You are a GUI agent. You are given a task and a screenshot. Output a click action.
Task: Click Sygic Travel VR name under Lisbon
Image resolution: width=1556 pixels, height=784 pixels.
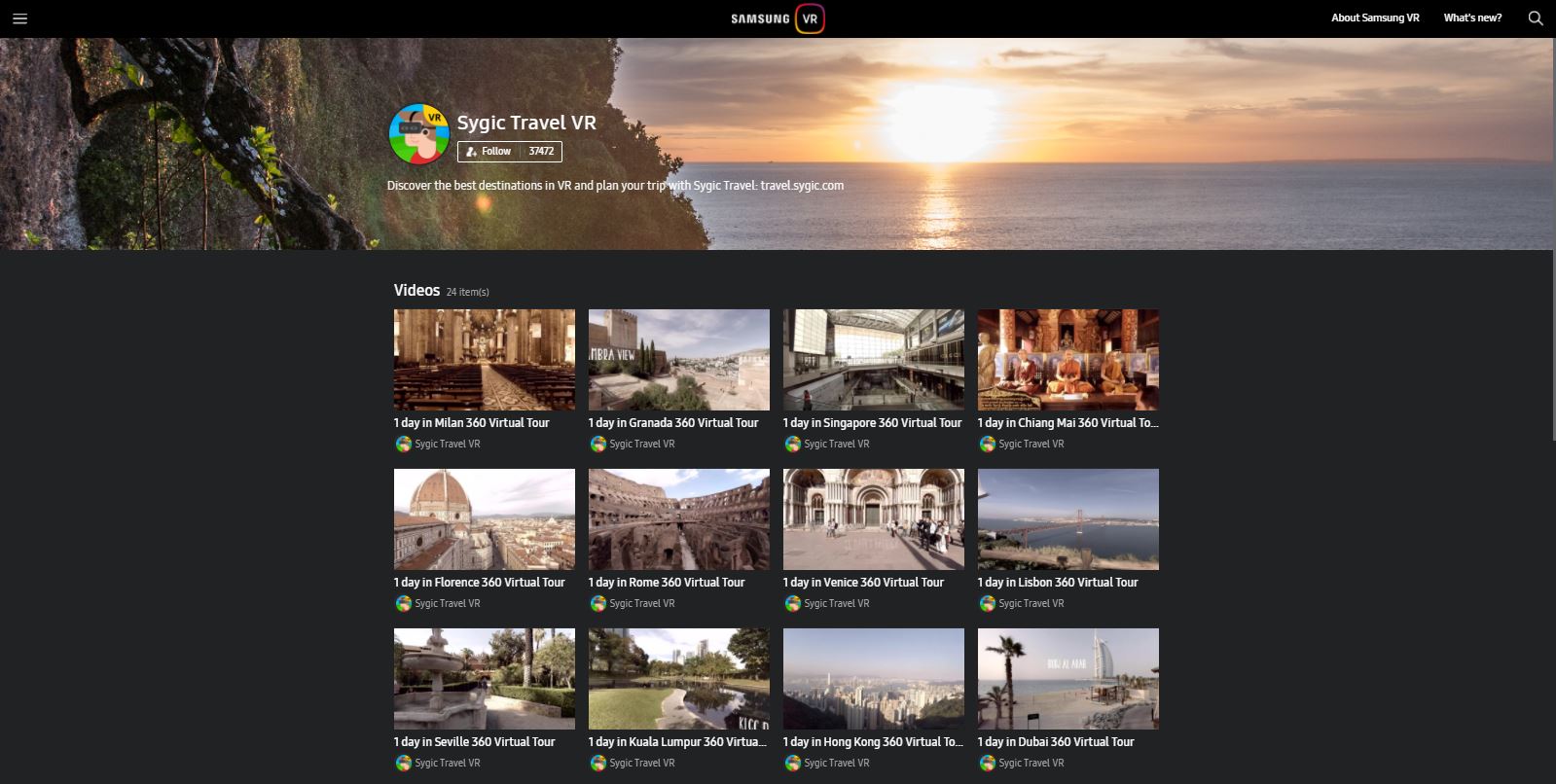tap(1031, 604)
